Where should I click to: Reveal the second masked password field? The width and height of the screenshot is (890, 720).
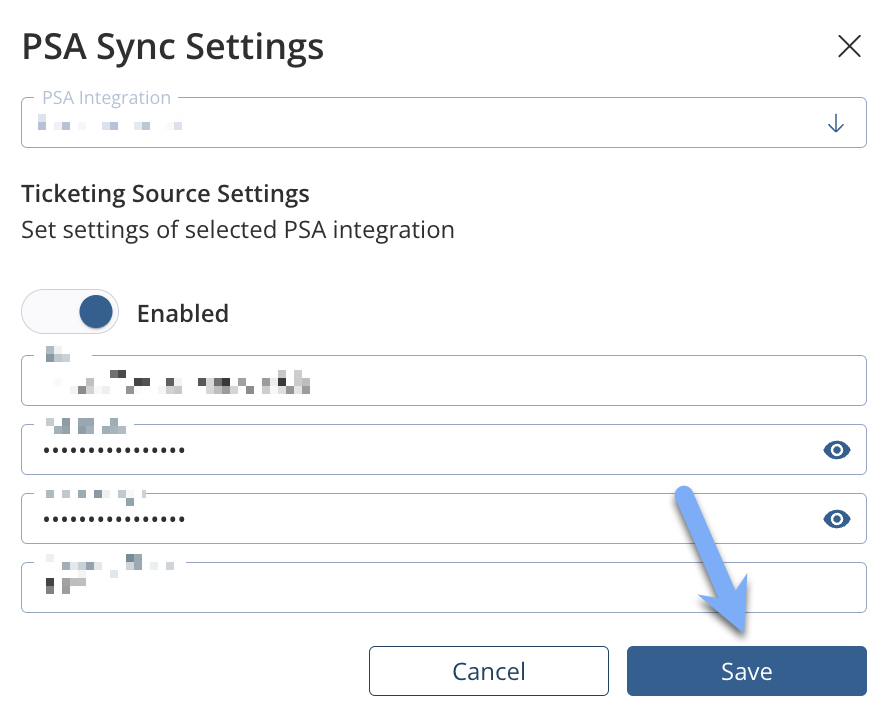click(x=837, y=519)
